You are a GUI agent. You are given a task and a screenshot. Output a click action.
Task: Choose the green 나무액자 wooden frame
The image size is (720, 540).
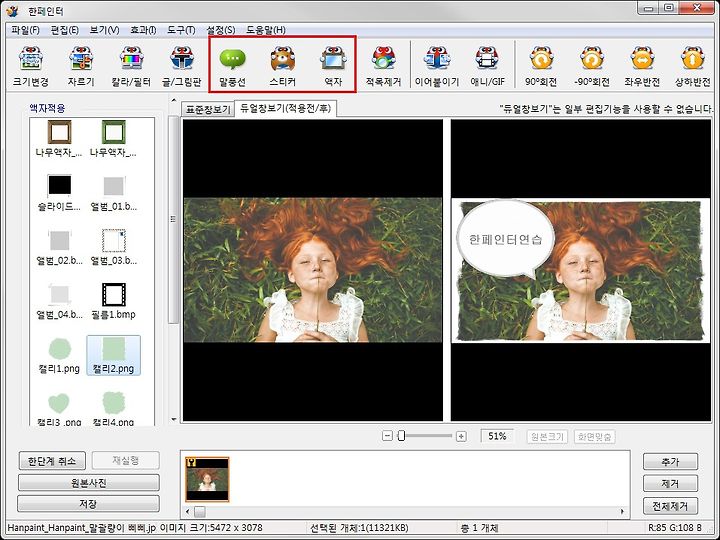tap(113, 138)
